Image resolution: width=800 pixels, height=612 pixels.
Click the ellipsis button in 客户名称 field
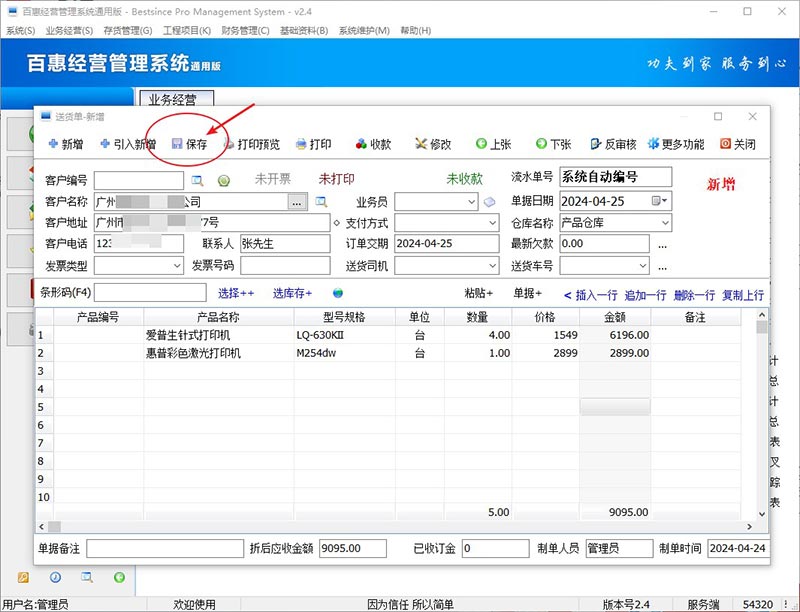tap(297, 202)
